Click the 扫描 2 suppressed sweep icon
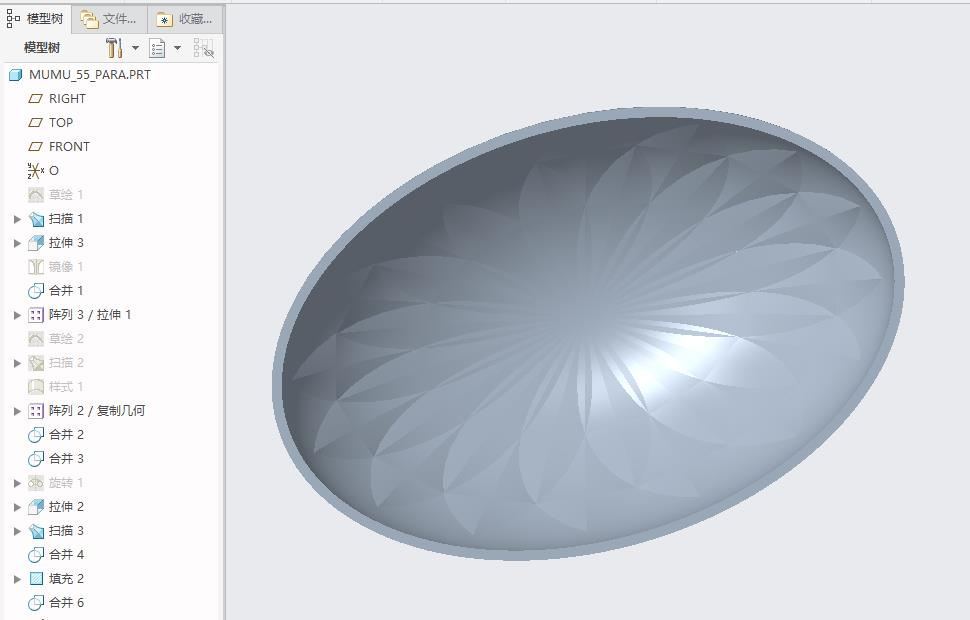Image resolution: width=970 pixels, height=620 pixels. click(x=36, y=363)
